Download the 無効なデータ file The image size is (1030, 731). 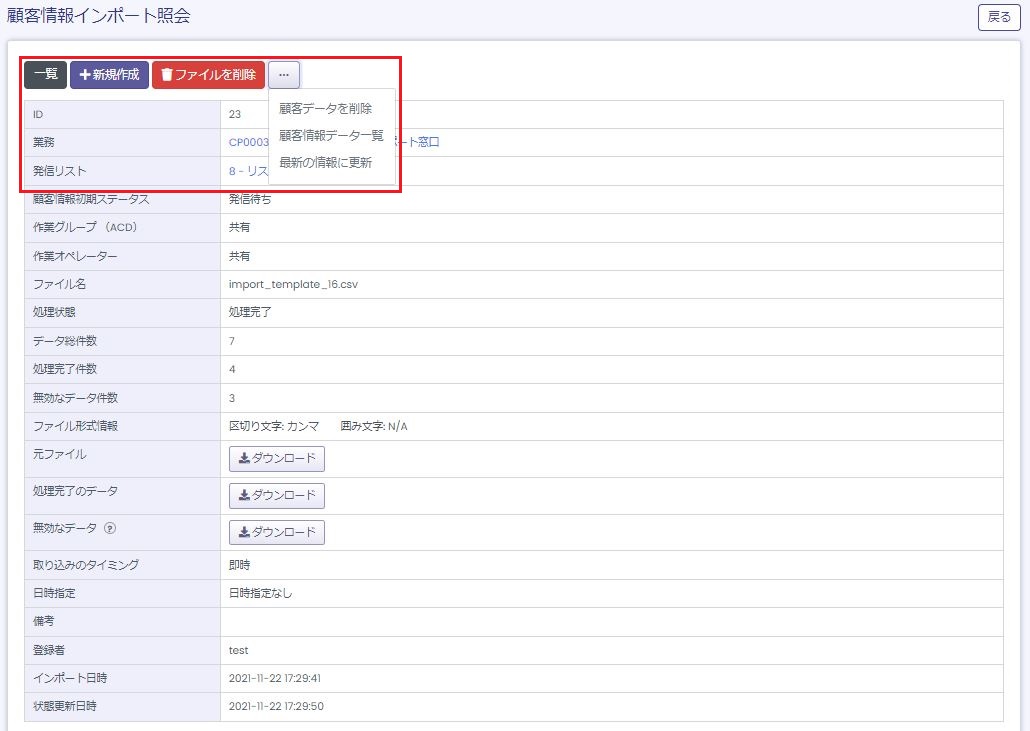(x=277, y=532)
